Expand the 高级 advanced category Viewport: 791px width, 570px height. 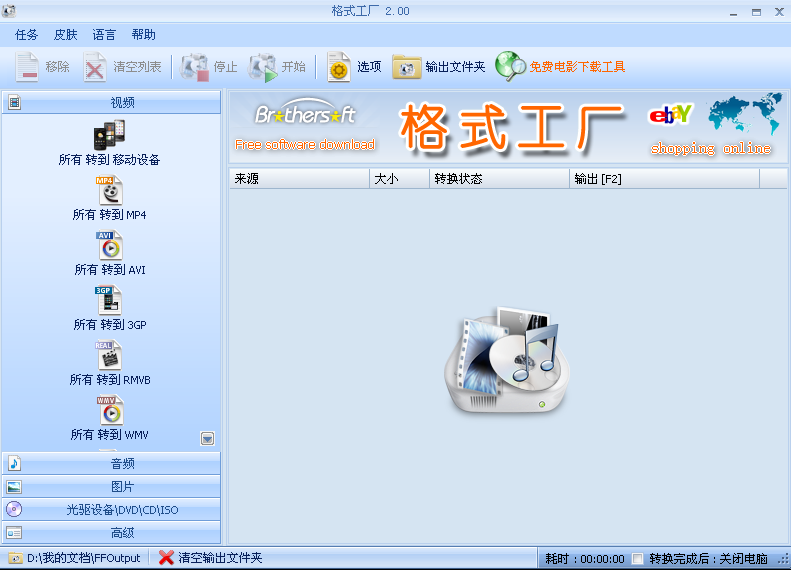coord(111,533)
